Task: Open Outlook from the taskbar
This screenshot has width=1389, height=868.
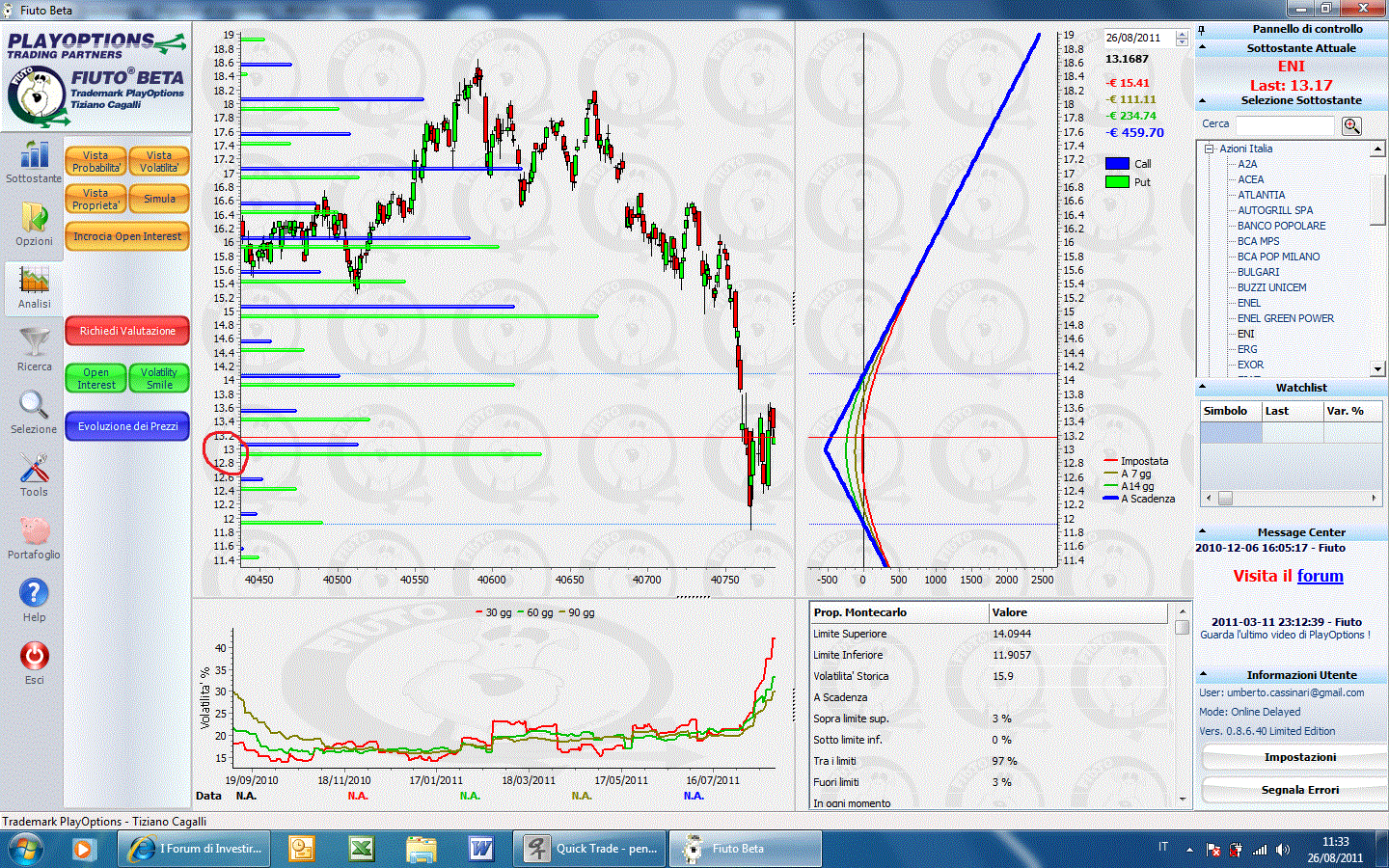Action: 302,849
